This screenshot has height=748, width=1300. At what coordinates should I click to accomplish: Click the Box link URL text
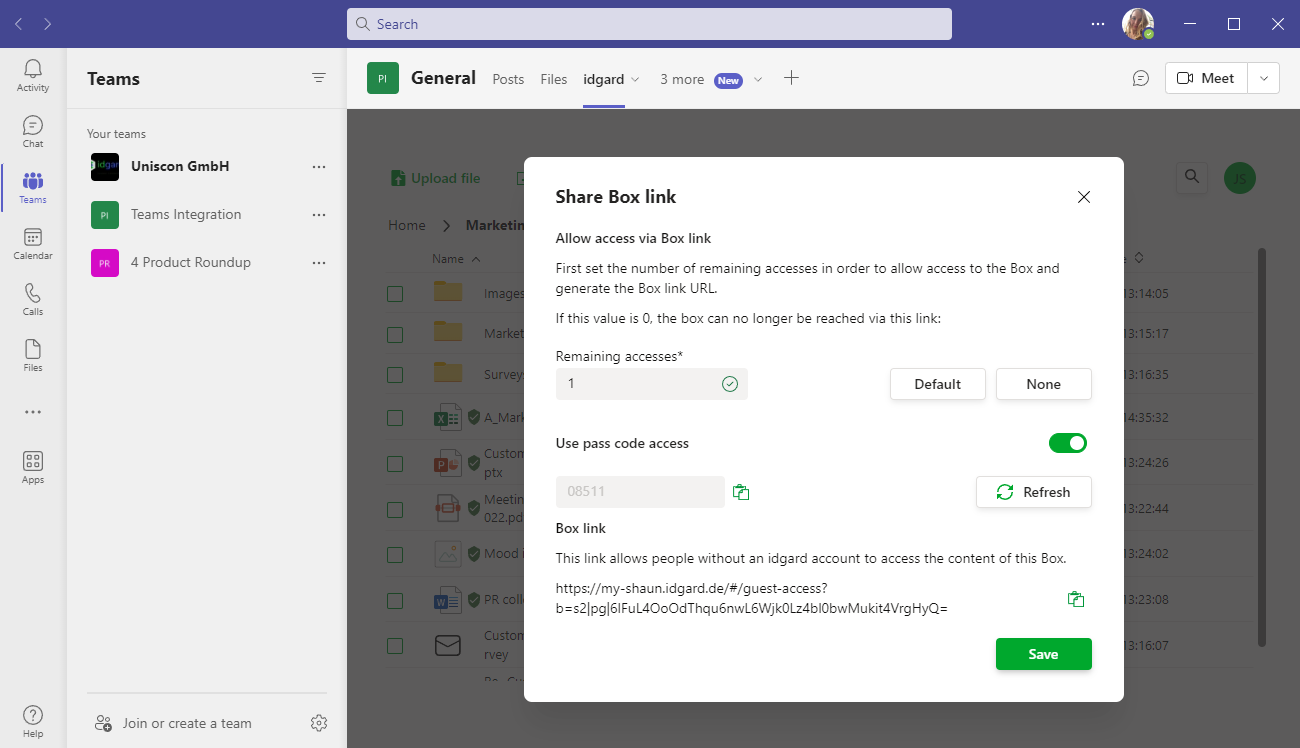tap(752, 598)
